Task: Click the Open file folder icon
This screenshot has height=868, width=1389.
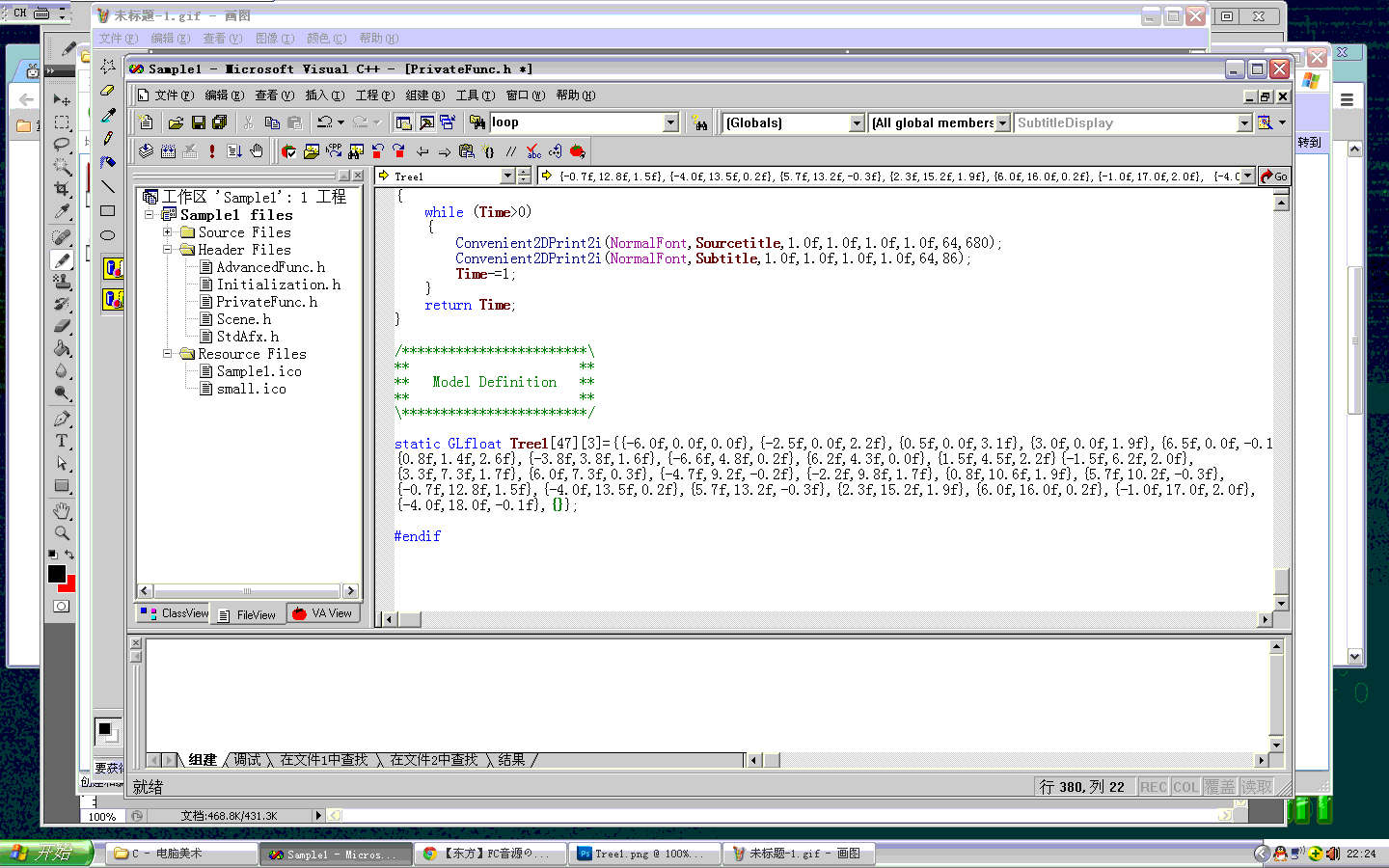Action: coord(176,122)
